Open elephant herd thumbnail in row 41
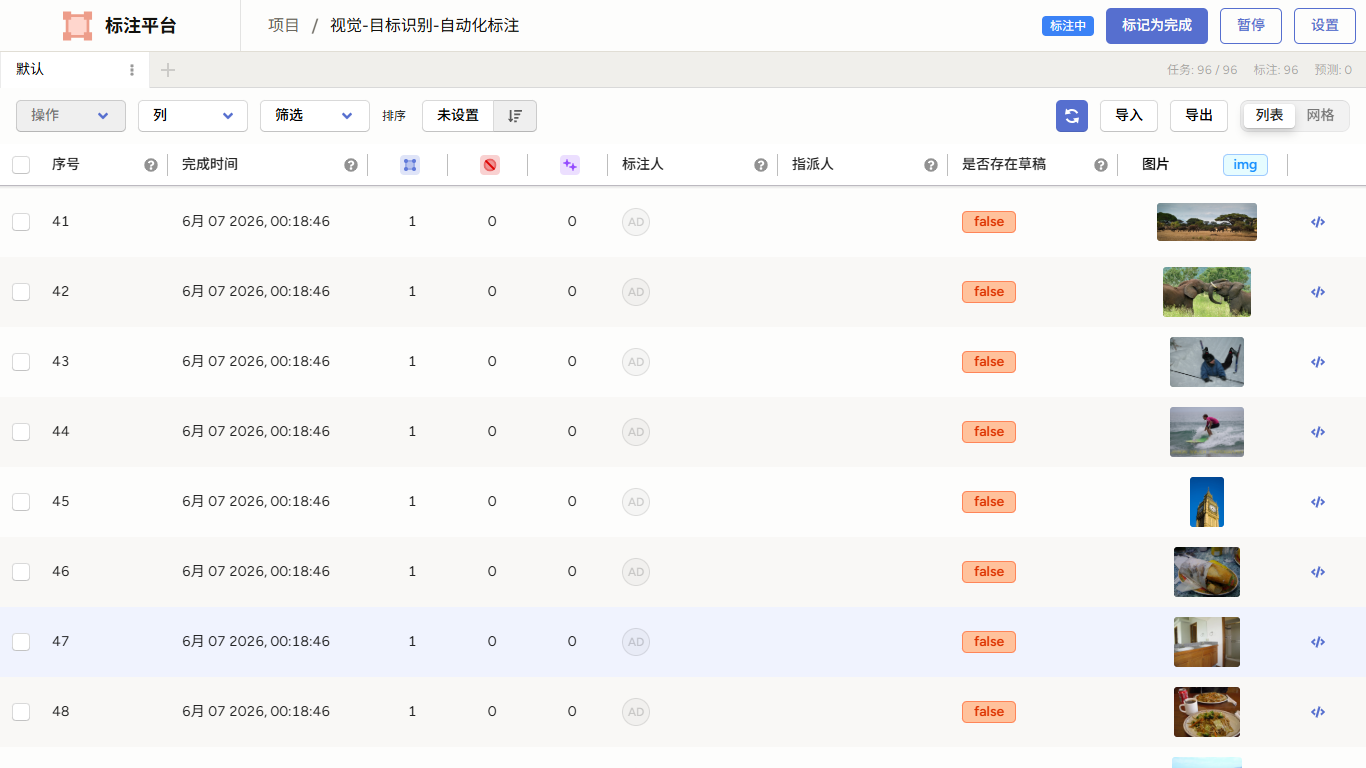1366x768 pixels. point(1207,222)
